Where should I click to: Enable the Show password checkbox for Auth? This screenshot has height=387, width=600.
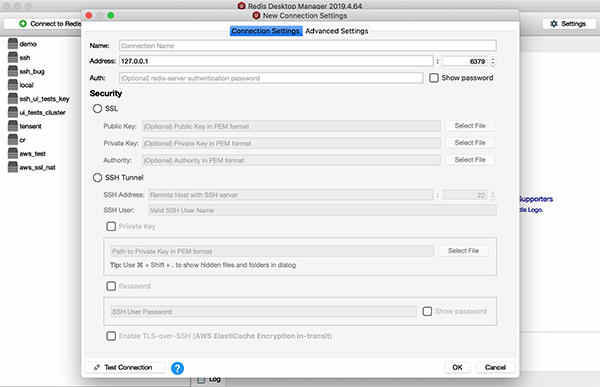[434, 78]
